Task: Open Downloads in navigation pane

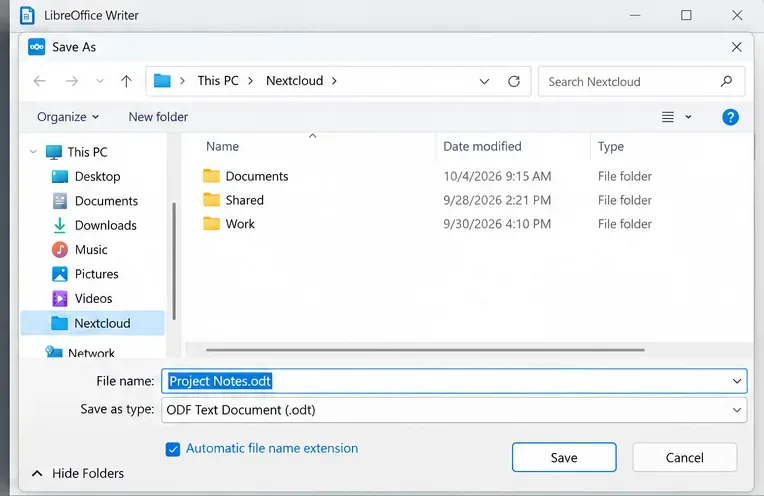Action: [x=105, y=225]
